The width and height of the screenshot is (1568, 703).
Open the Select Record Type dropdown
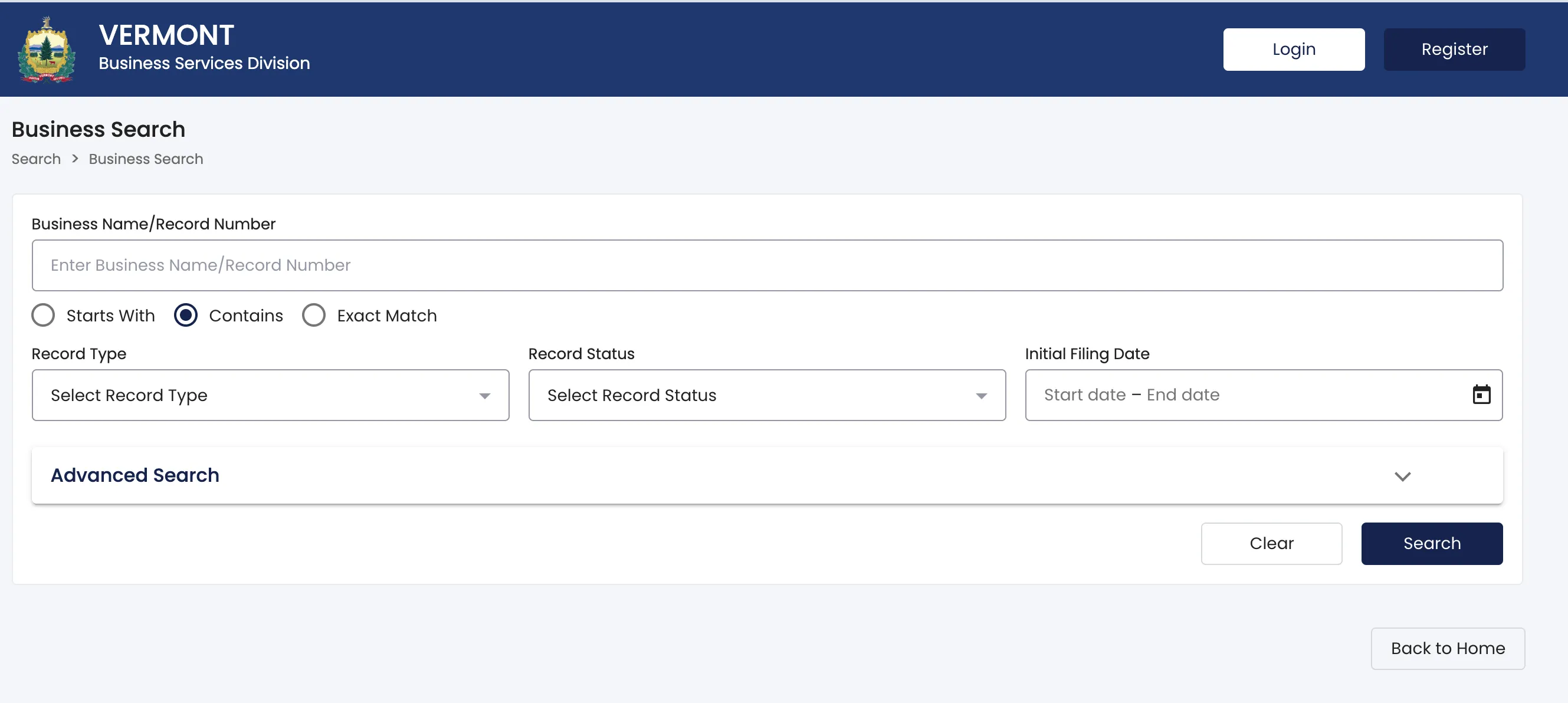270,395
